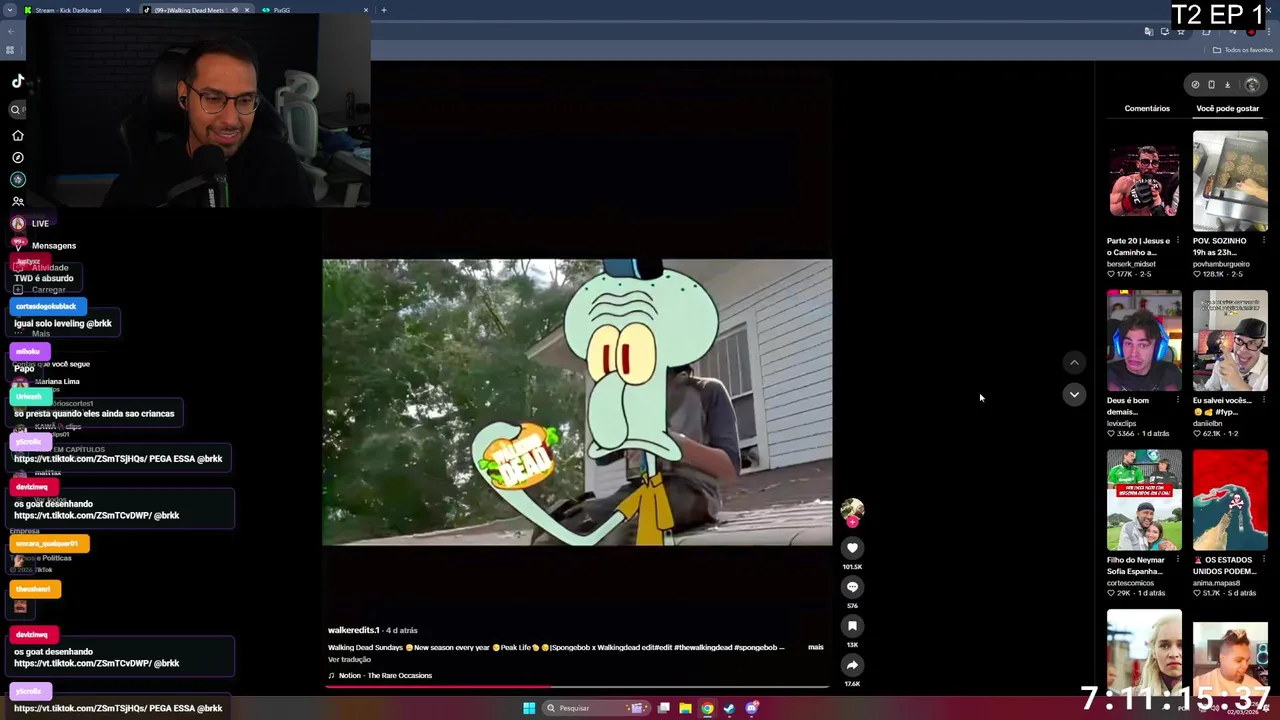
Task: Go to TikTok For You home icon
Action: [17, 135]
